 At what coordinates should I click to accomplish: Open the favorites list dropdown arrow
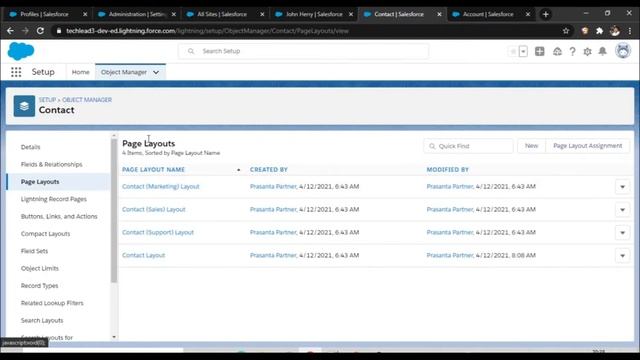point(523,51)
